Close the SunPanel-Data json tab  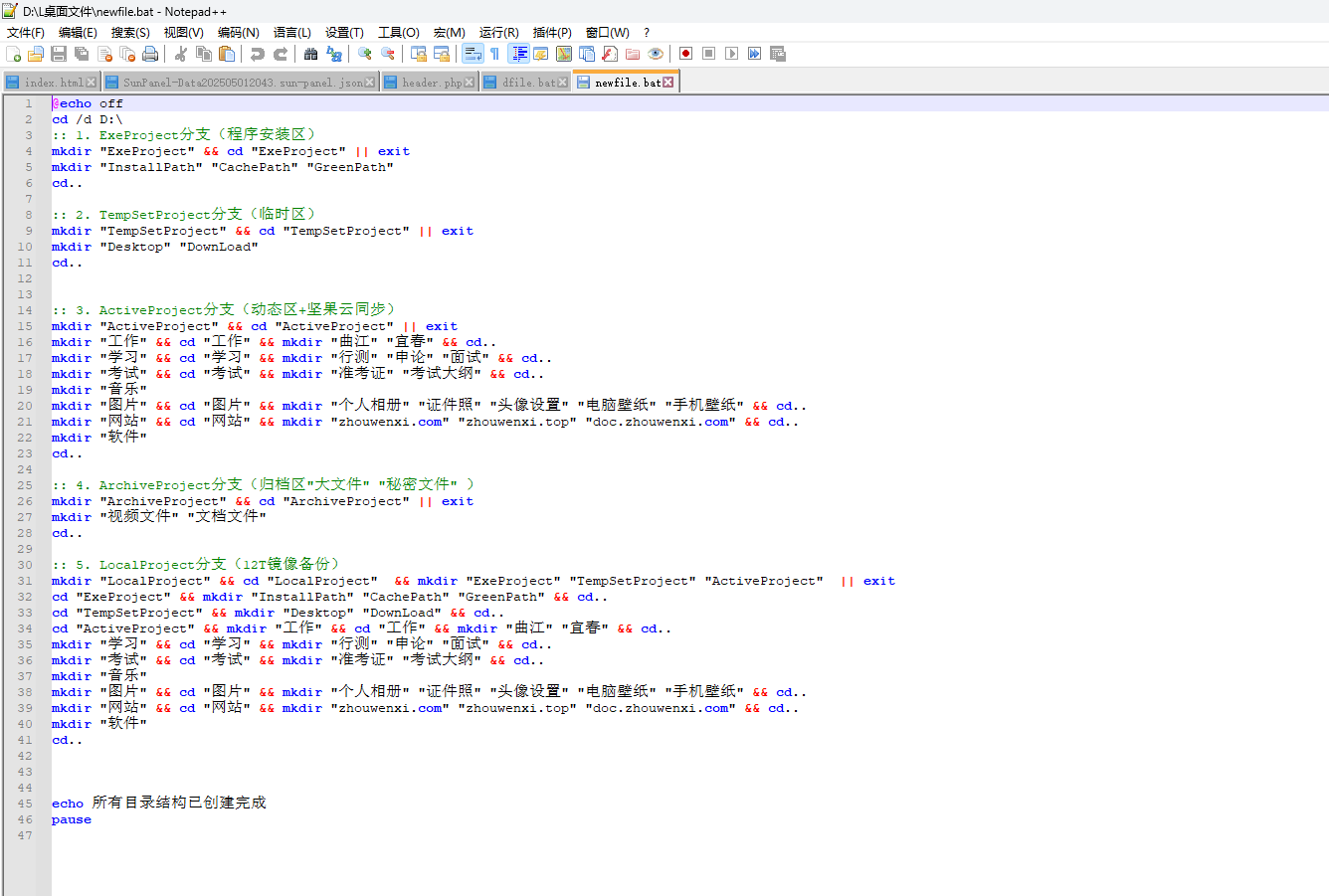coord(370,83)
